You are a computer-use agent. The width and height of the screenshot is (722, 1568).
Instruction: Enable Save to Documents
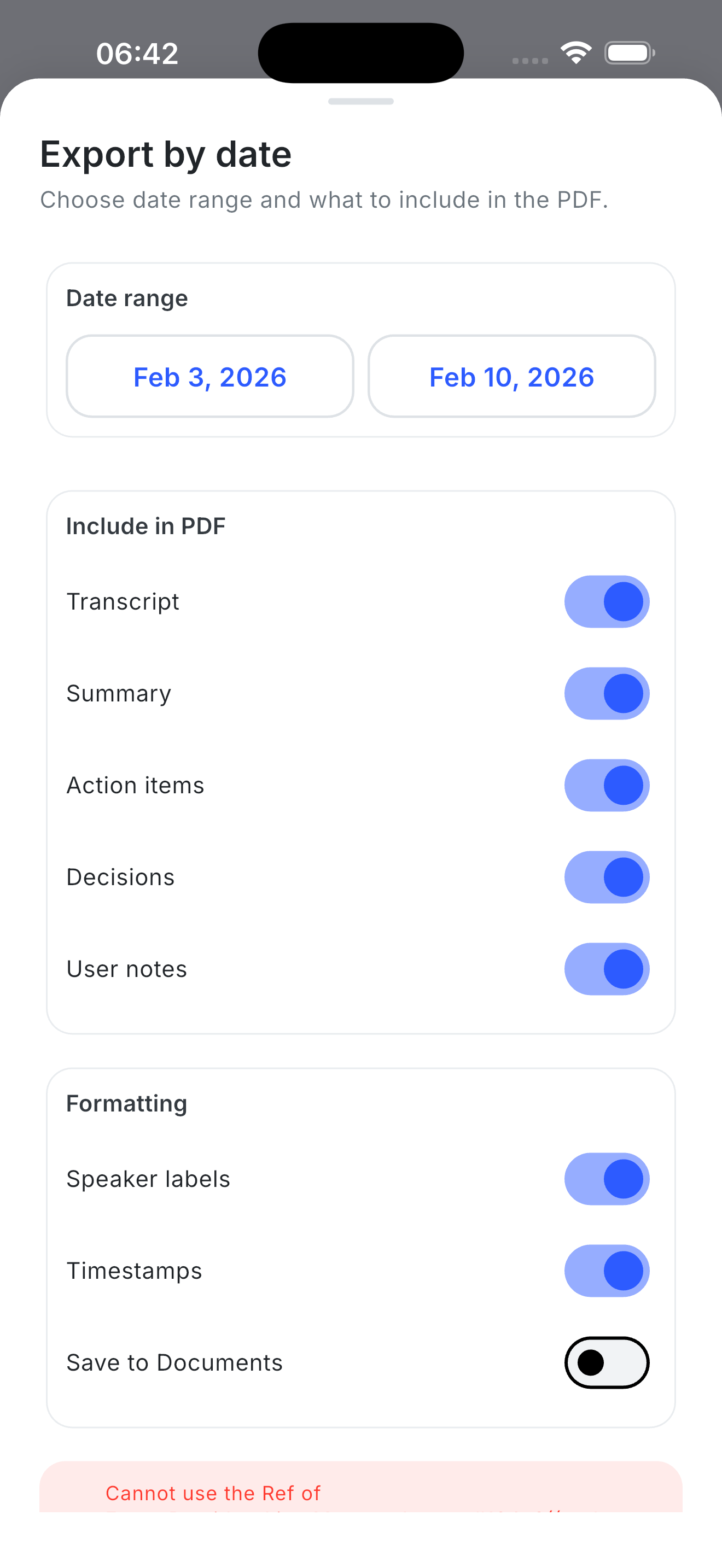point(607,1362)
